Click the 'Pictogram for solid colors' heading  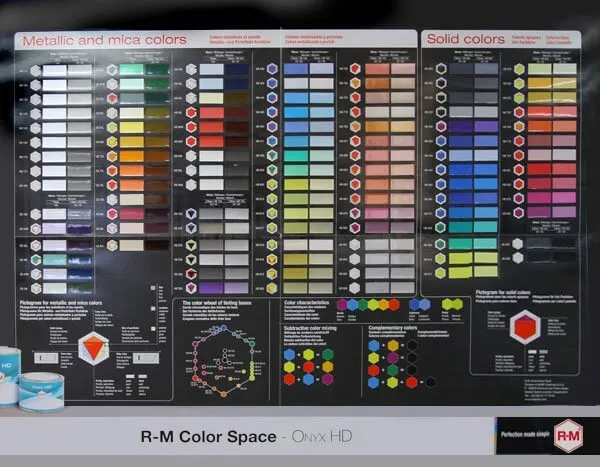pos(503,292)
